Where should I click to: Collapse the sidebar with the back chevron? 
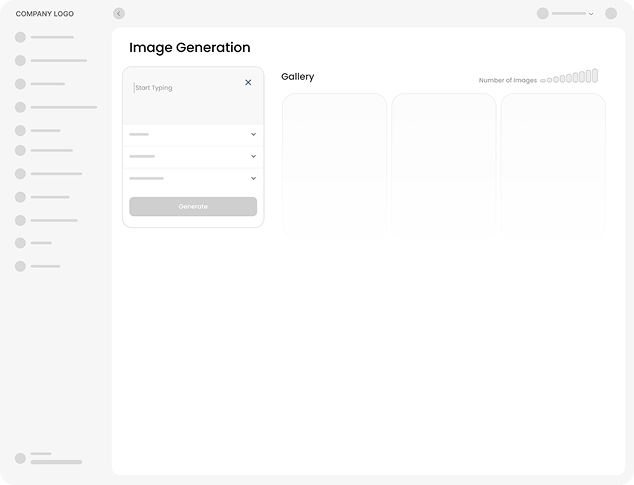click(119, 14)
